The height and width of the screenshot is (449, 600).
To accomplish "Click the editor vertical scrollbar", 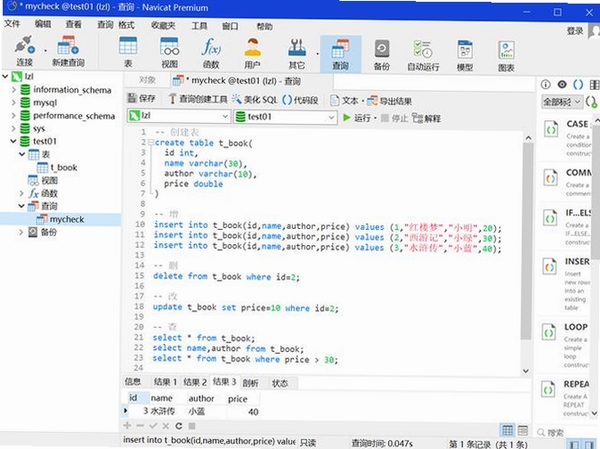I will [x=528, y=241].
